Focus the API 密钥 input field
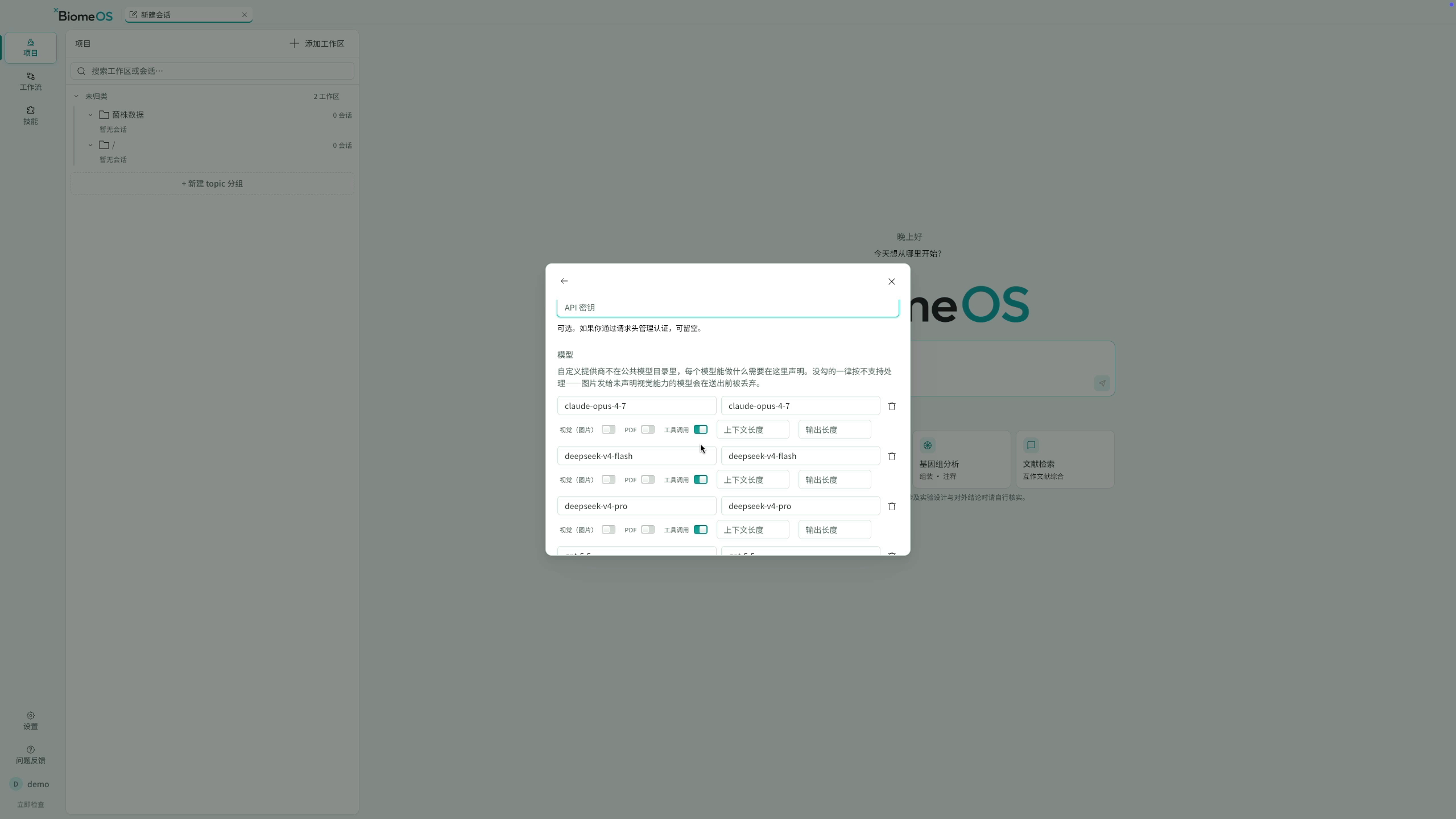Image resolution: width=1456 pixels, height=819 pixels. [727, 308]
